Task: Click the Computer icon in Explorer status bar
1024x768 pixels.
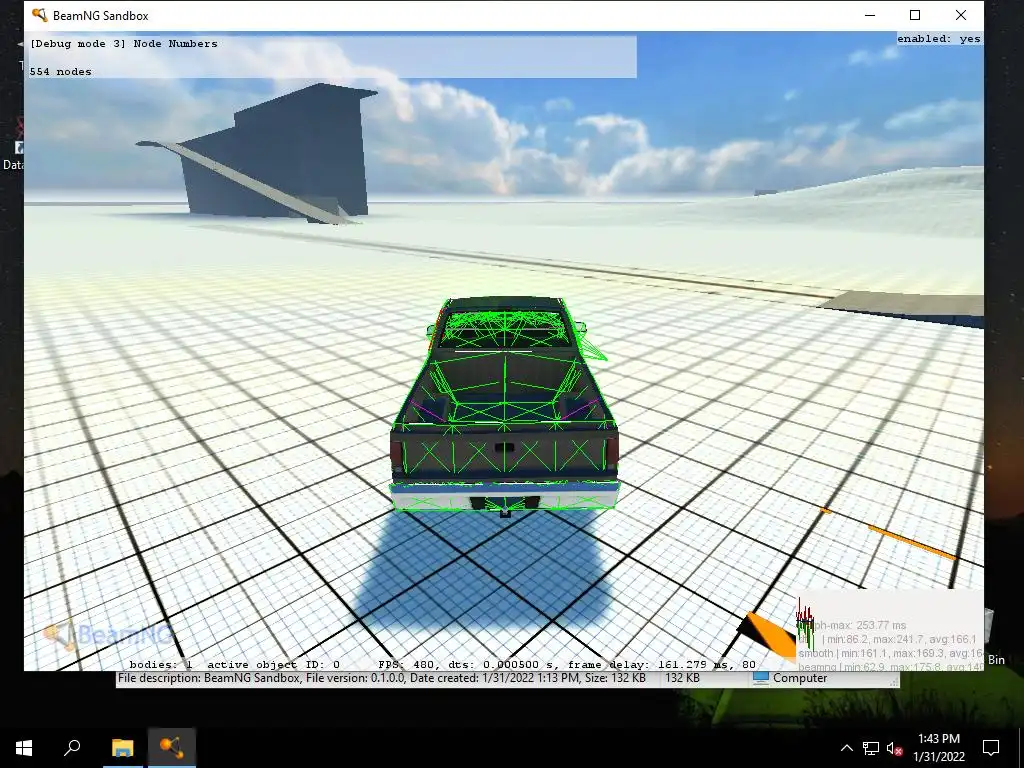Action: pos(760,678)
